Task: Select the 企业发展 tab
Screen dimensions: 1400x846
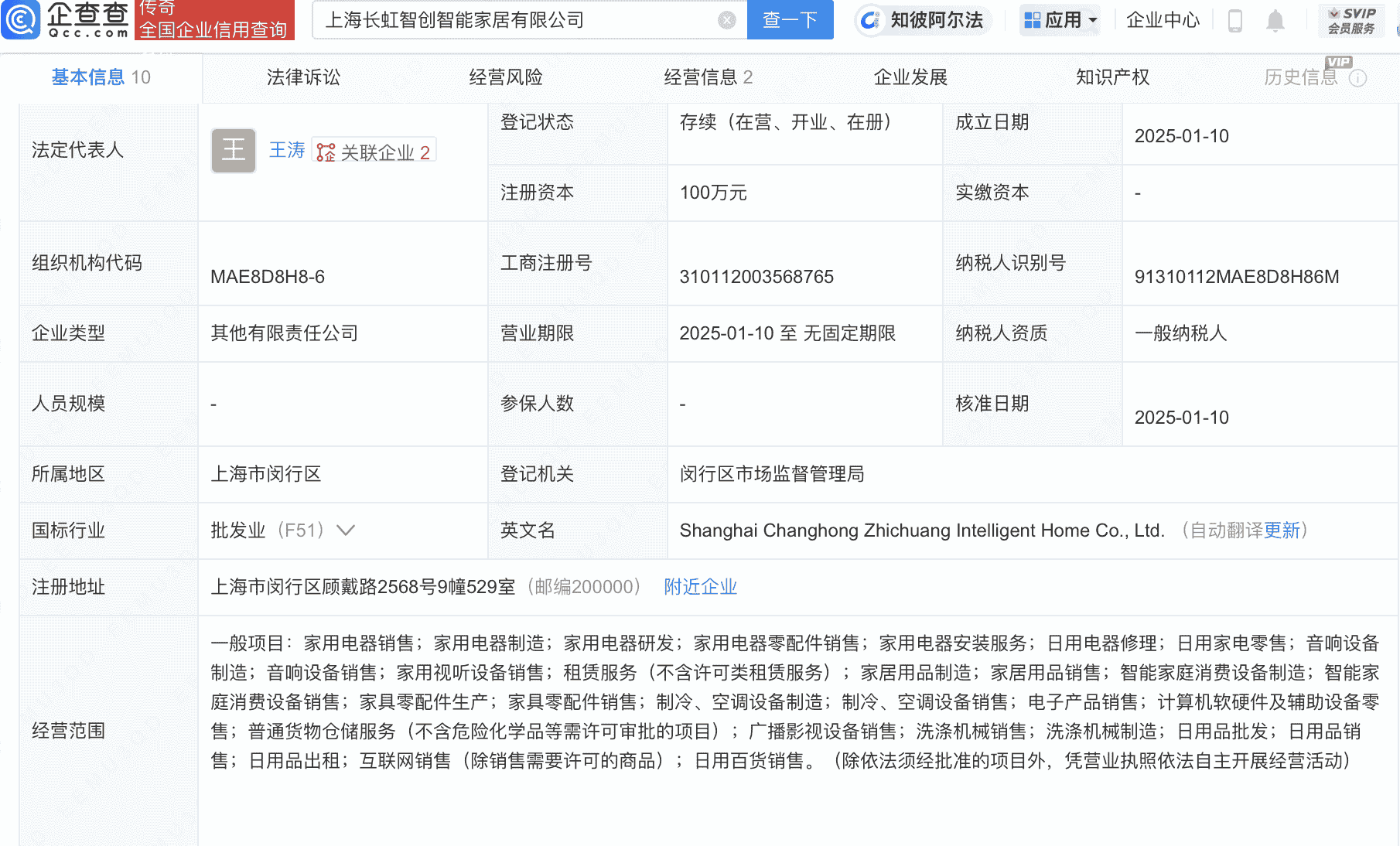Action: point(910,77)
